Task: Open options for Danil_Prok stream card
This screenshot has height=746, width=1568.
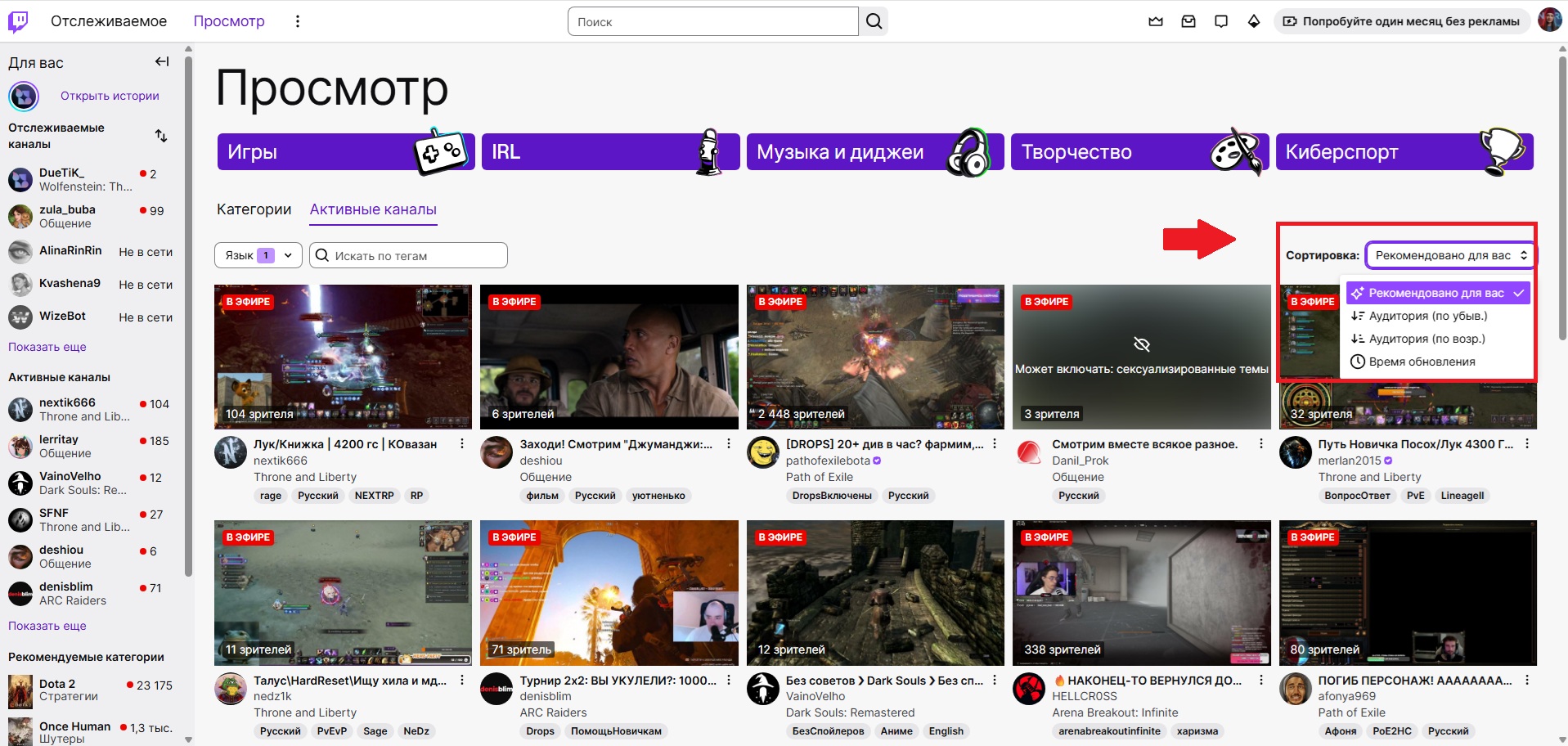Action: pyautogui.click(x=1260, y=444)
